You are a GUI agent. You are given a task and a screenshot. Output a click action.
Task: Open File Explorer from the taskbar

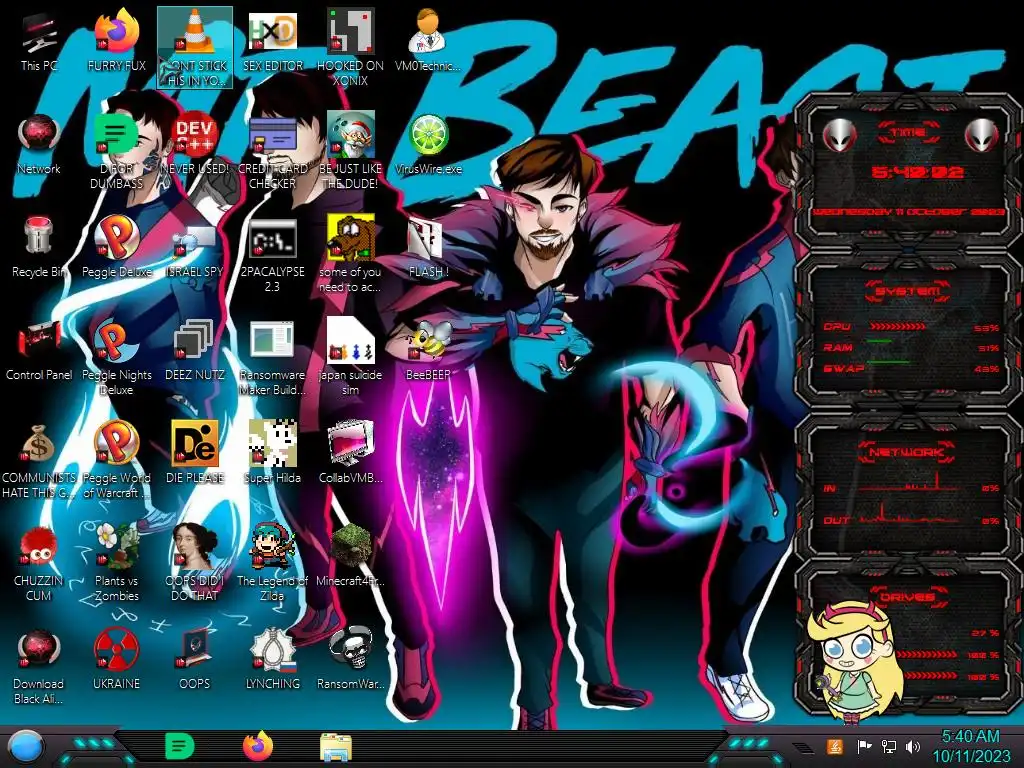pos(336,747)
